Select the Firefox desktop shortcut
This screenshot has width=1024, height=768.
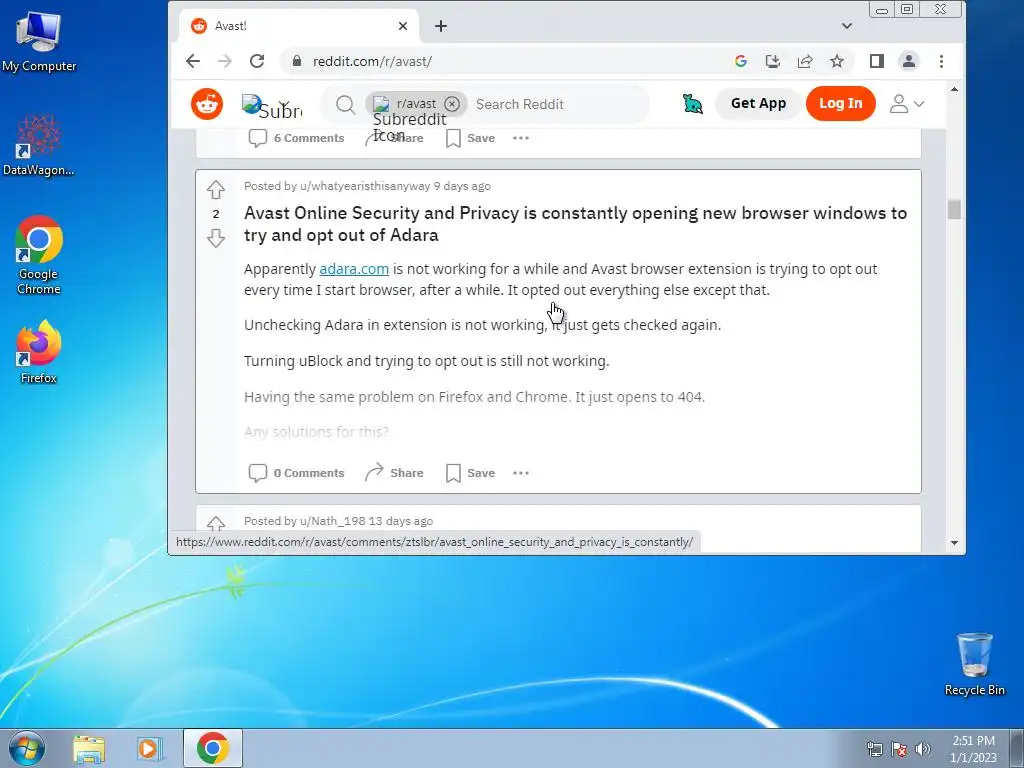click(39, 351)
